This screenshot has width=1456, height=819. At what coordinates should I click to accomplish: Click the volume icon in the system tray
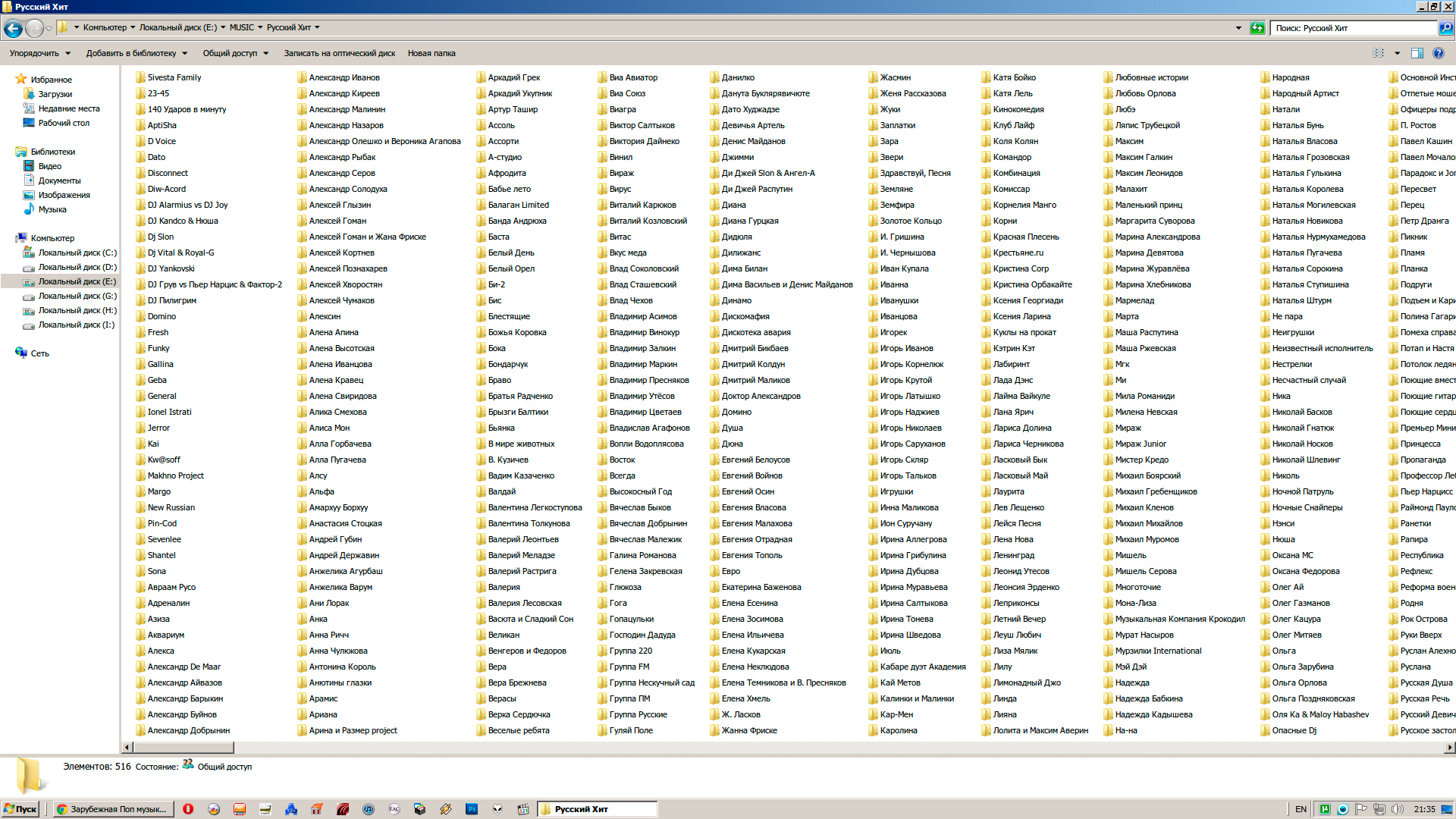1397,809
